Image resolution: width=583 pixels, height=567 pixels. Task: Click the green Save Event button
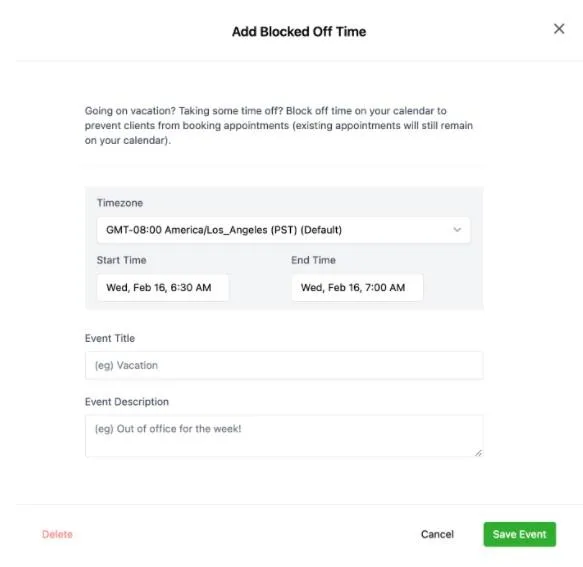(519, 534)
